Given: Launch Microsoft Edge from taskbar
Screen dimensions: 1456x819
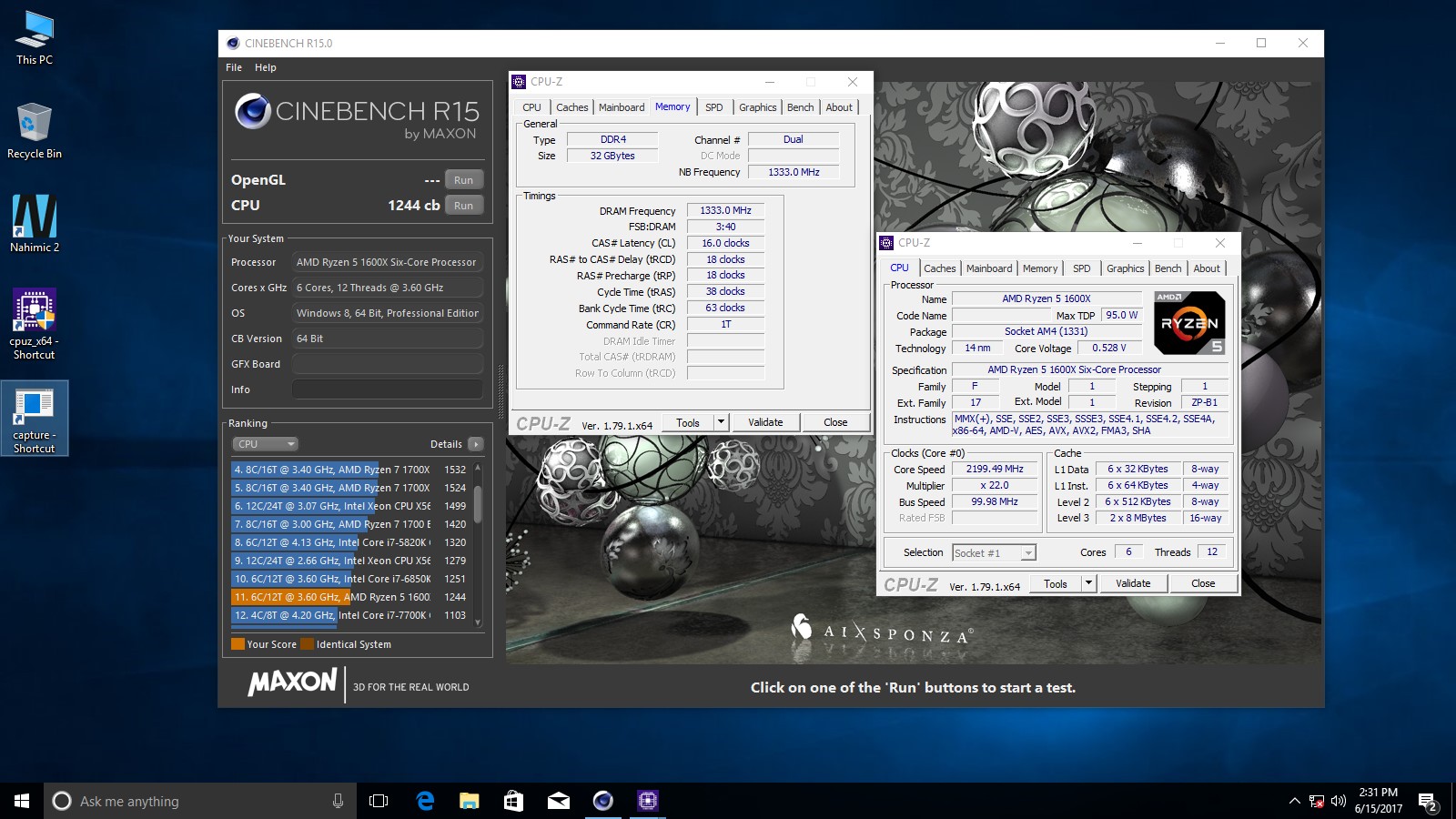Looking at the screenshot, I should (425, 801).
